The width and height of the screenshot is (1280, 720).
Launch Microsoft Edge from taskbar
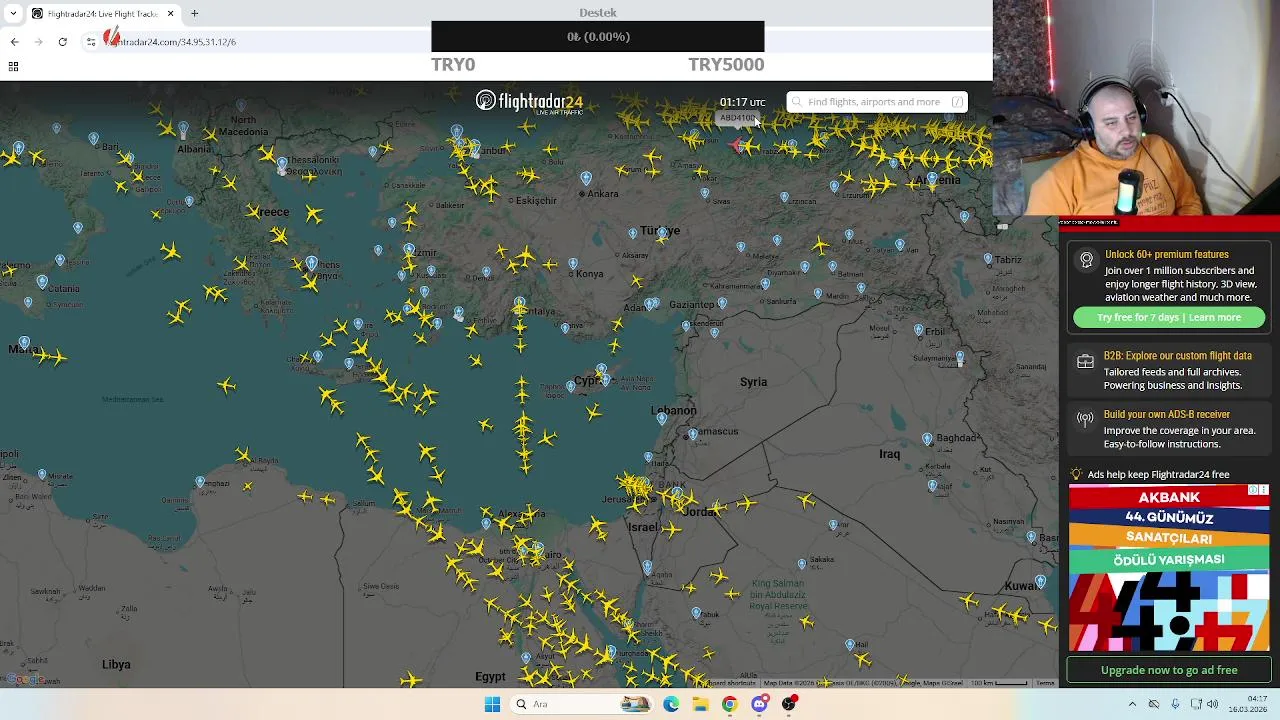[x=671, y=704]
